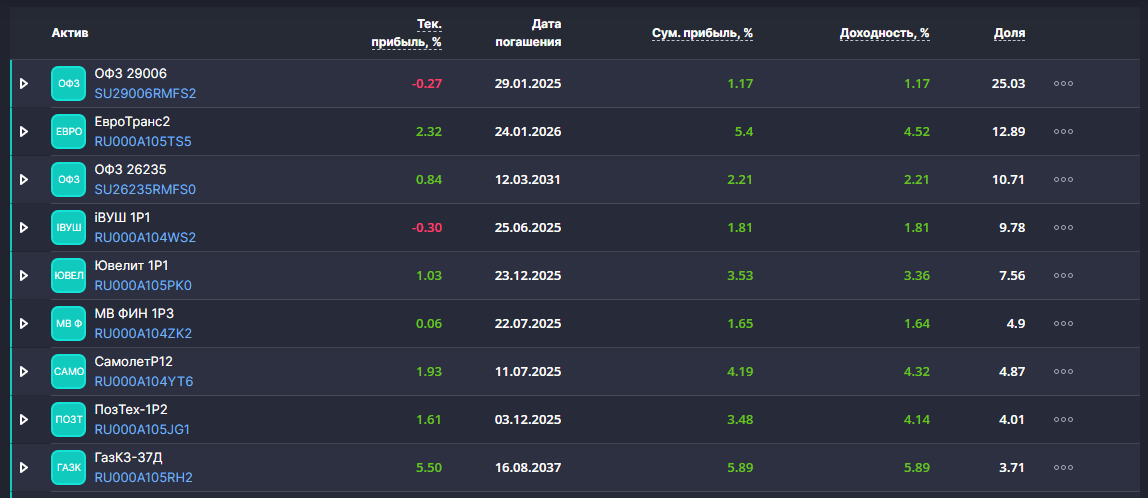The width and height of the screenshot is (1148, 498).
Task: Open the three-dot menu for ОФЗ 26235
Action: (x=1063, y=179)
